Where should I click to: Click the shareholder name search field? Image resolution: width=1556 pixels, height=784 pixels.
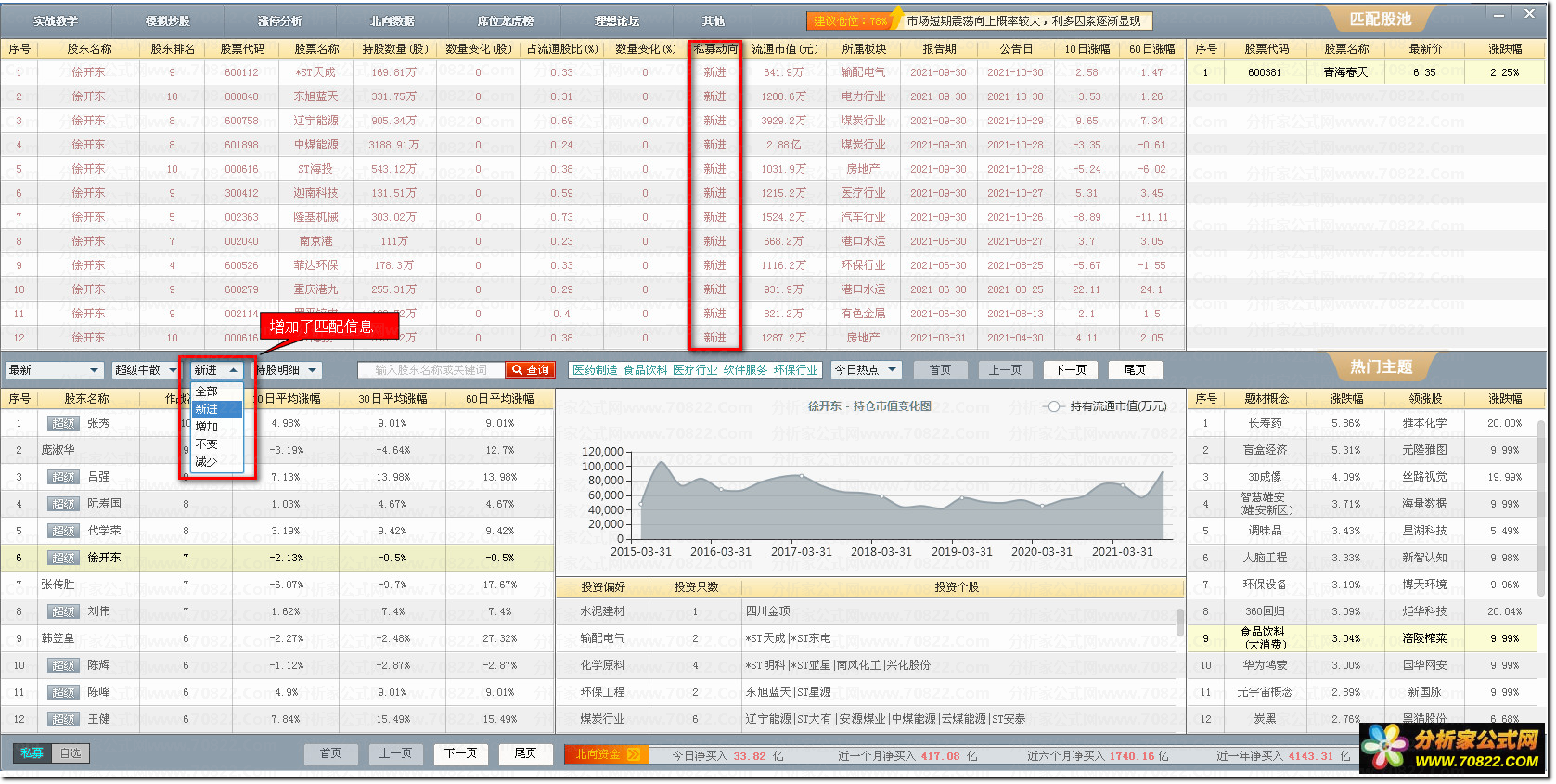pos(431,370)
